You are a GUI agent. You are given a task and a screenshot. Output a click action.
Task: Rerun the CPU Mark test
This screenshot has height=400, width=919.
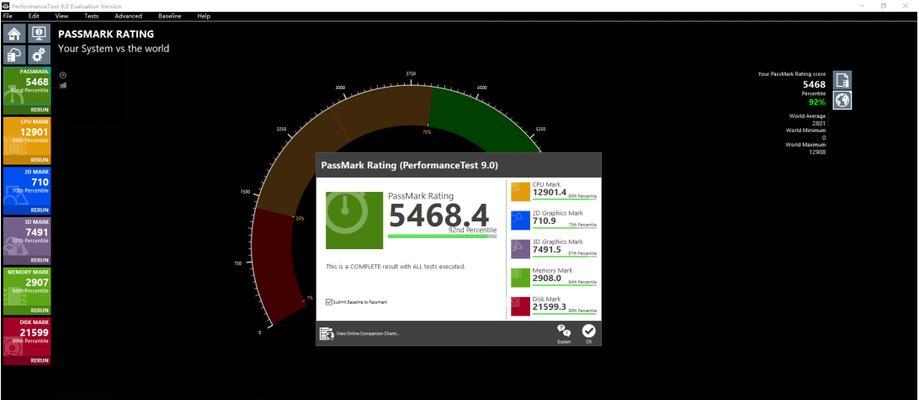pos(39,160)
